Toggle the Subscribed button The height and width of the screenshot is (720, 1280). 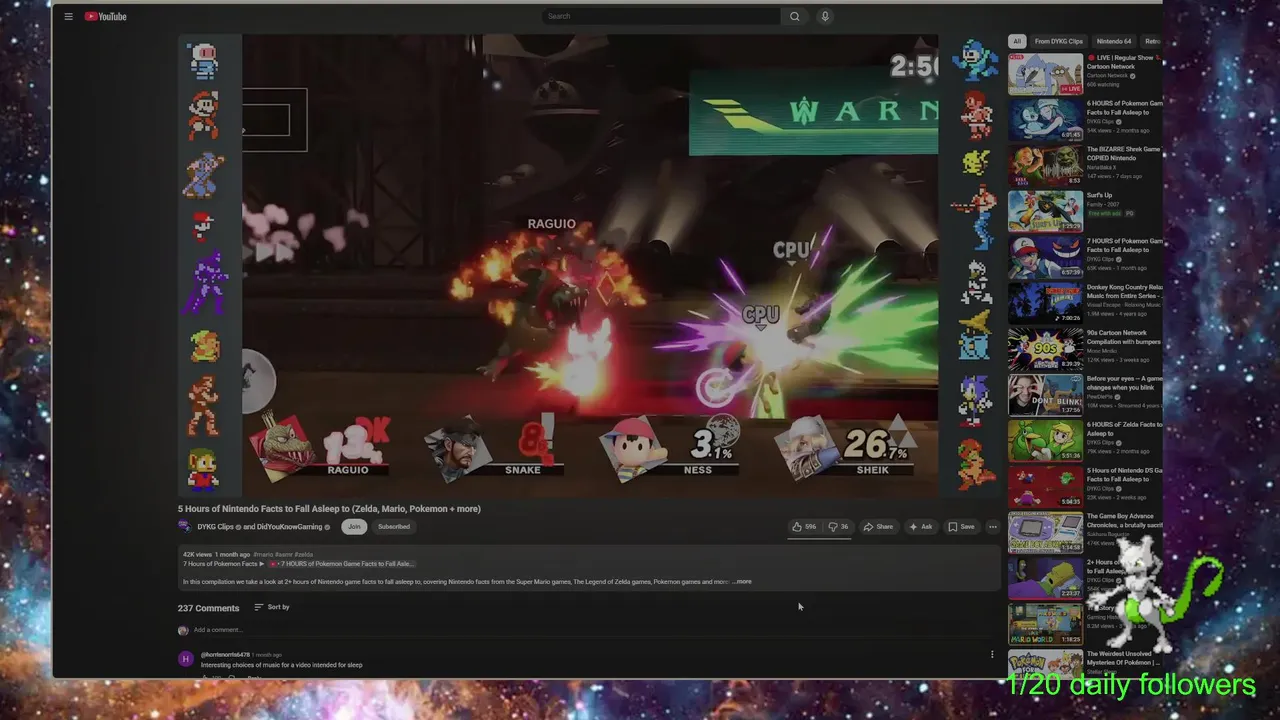click(x=394, y=527)
